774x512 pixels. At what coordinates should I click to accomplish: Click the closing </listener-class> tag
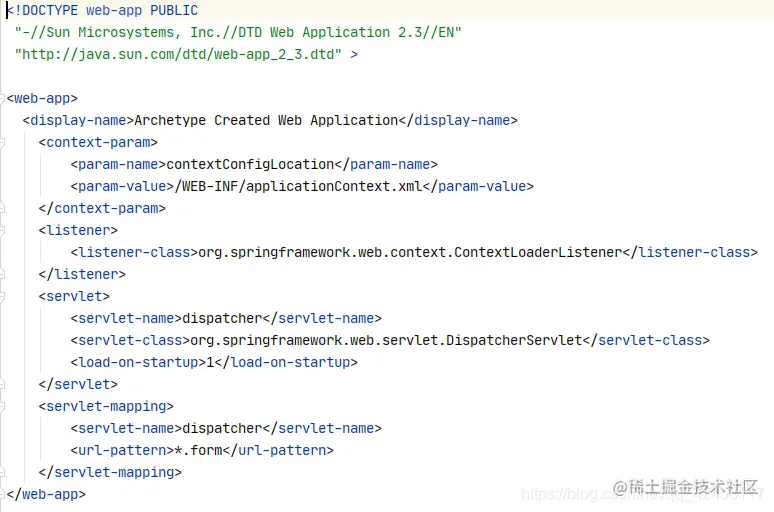coord(690,252)
